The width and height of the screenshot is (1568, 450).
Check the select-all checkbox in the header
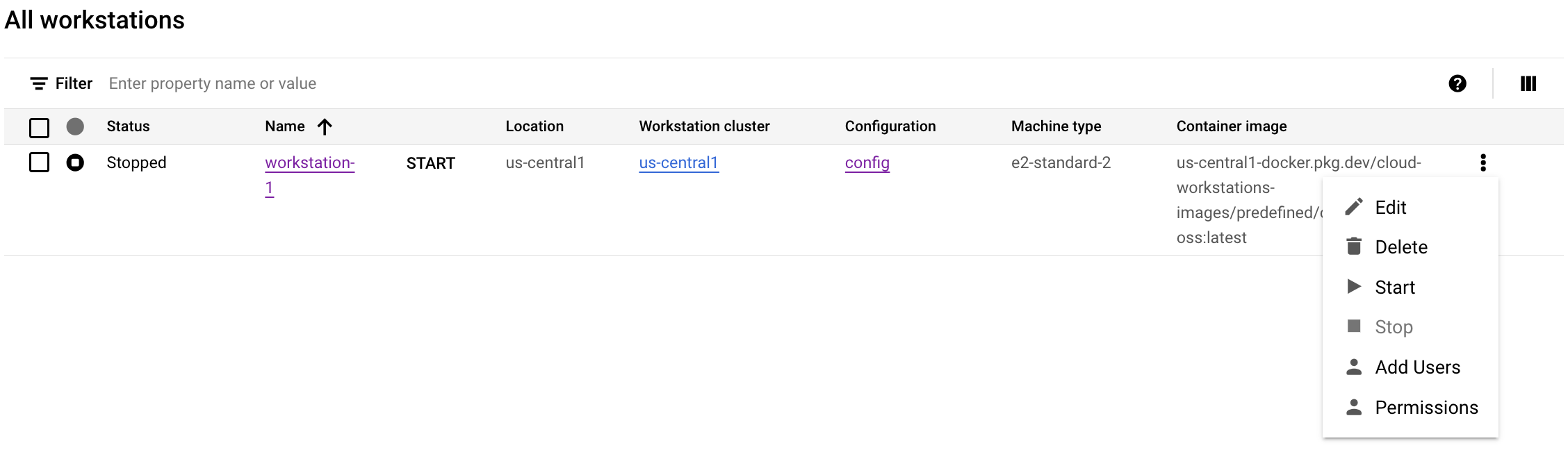click(x=39, y=127)
